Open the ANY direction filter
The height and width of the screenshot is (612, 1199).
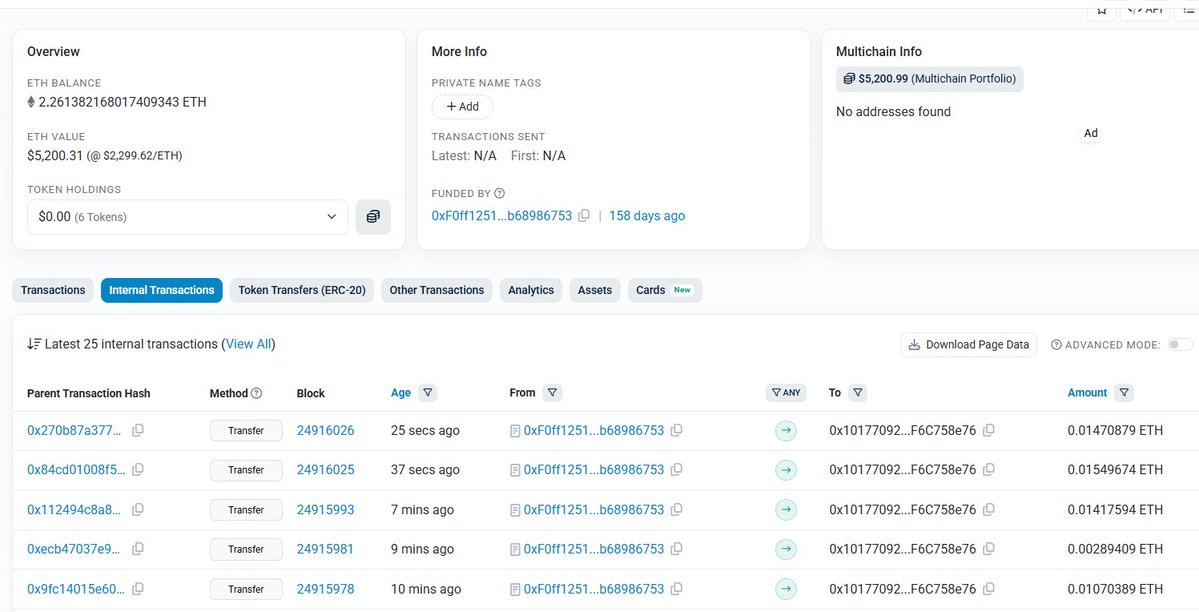click(786, 393)
